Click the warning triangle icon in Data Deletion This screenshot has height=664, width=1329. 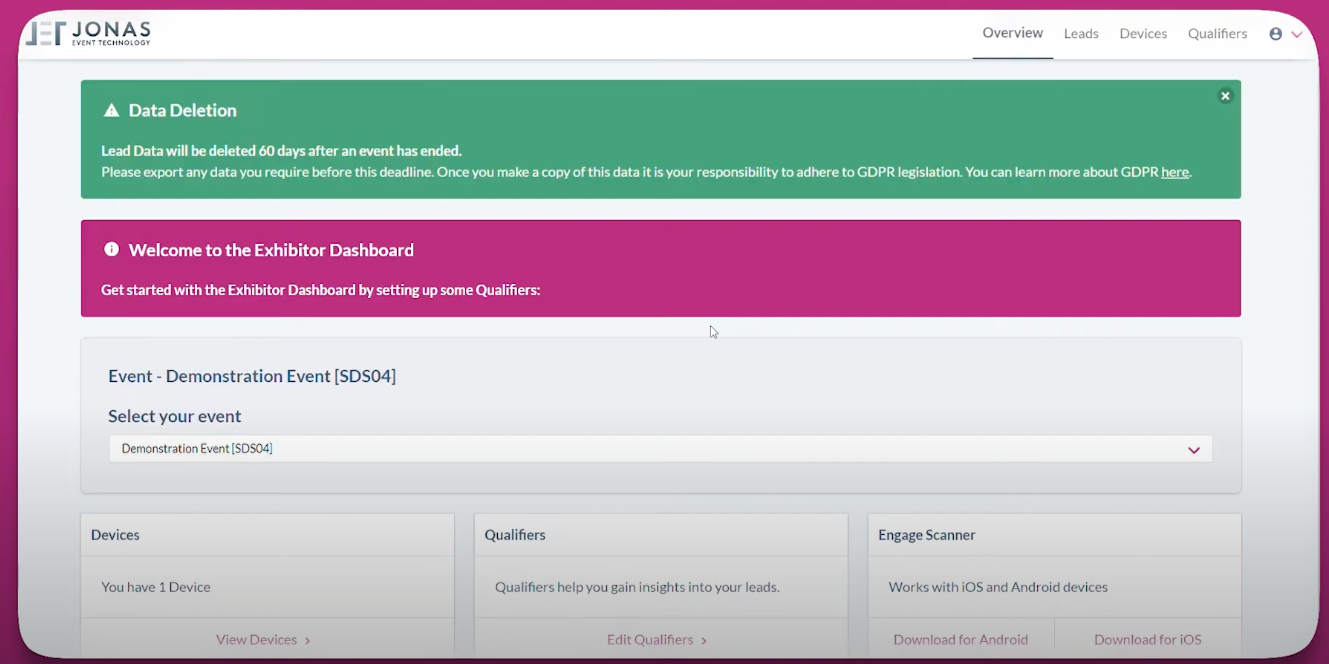[x=111, y=111]
